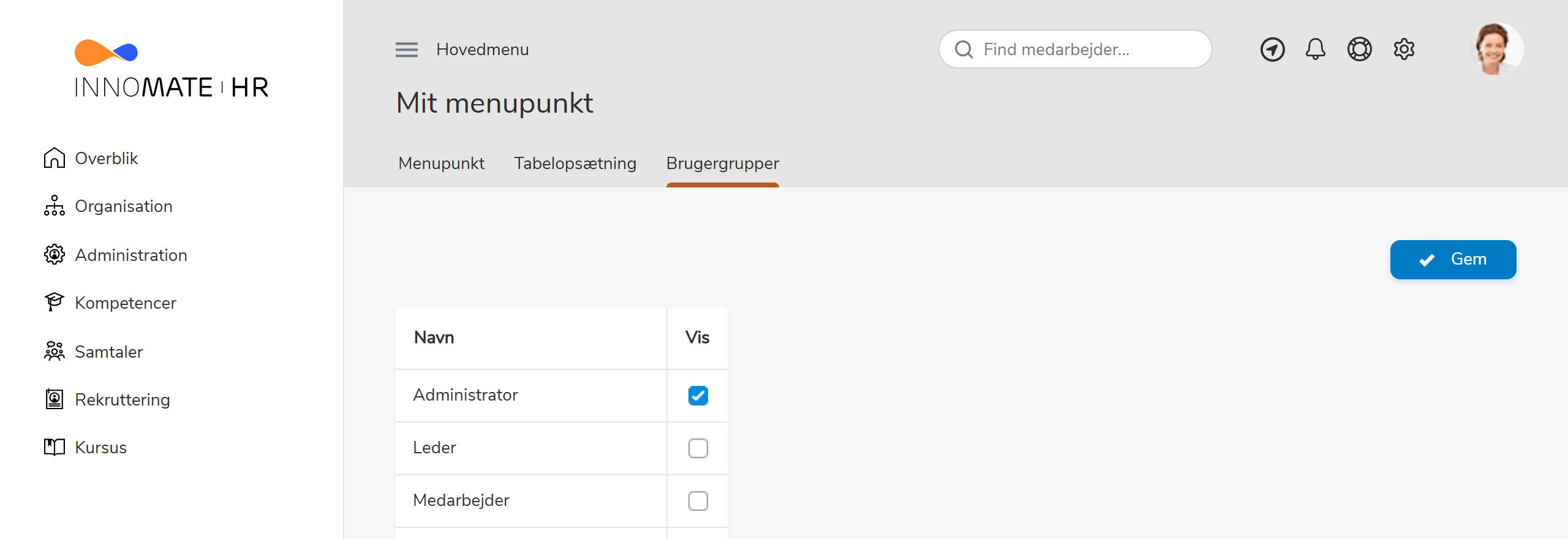
Task: Open Administration menu item
Action: point(131,254)
